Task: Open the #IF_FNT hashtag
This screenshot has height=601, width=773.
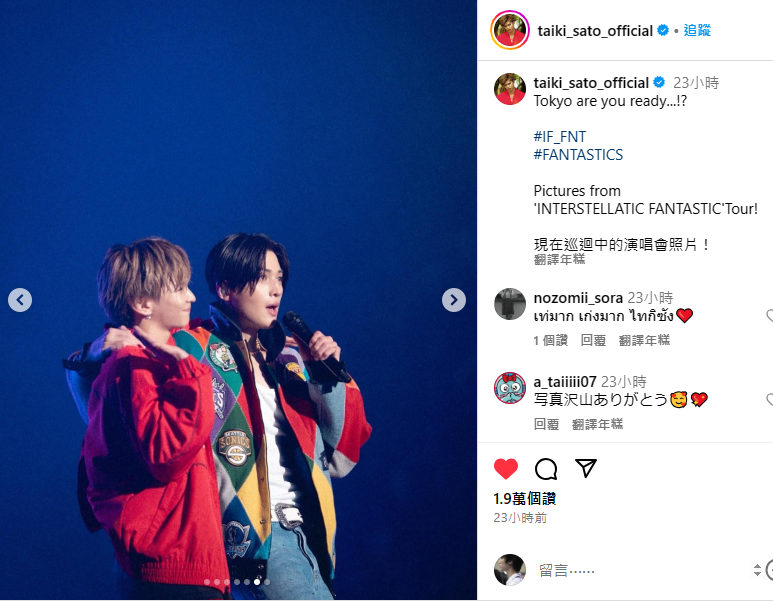Action: (560, 137)
